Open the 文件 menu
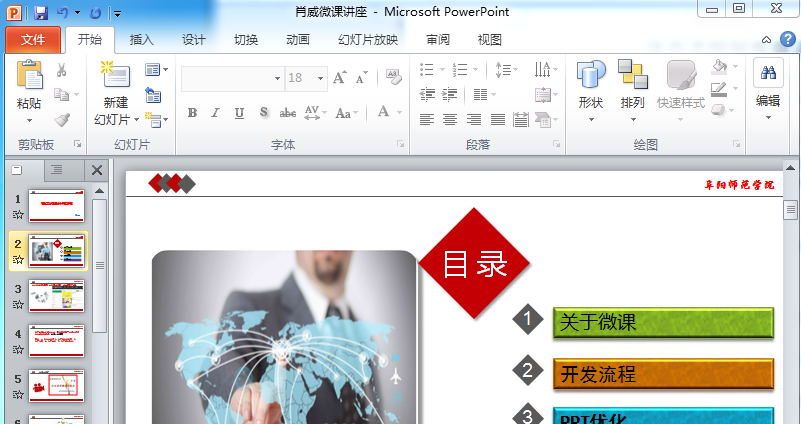Image resolution: width=801 pixels, height=424 pixels. 33,40
